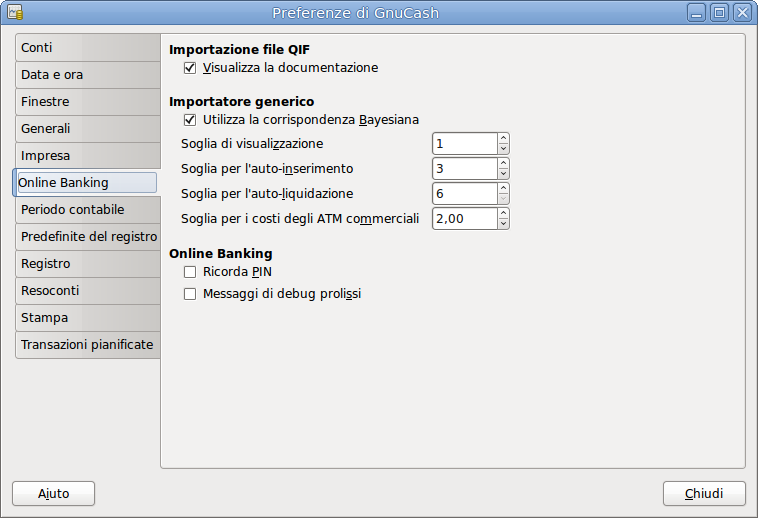The width and height of the screenshot is (758, 518).
Task: Enable the Ricorda PIN option
Action: [190, 272]
